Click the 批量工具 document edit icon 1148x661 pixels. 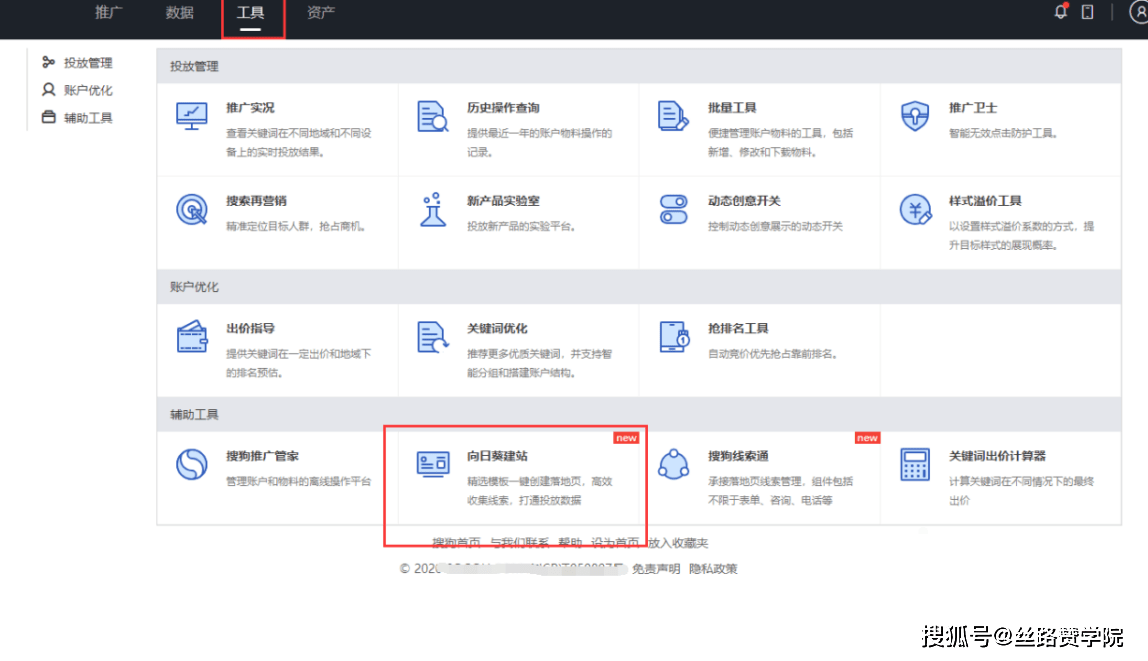pyautogui.click(x=673, y=116)
